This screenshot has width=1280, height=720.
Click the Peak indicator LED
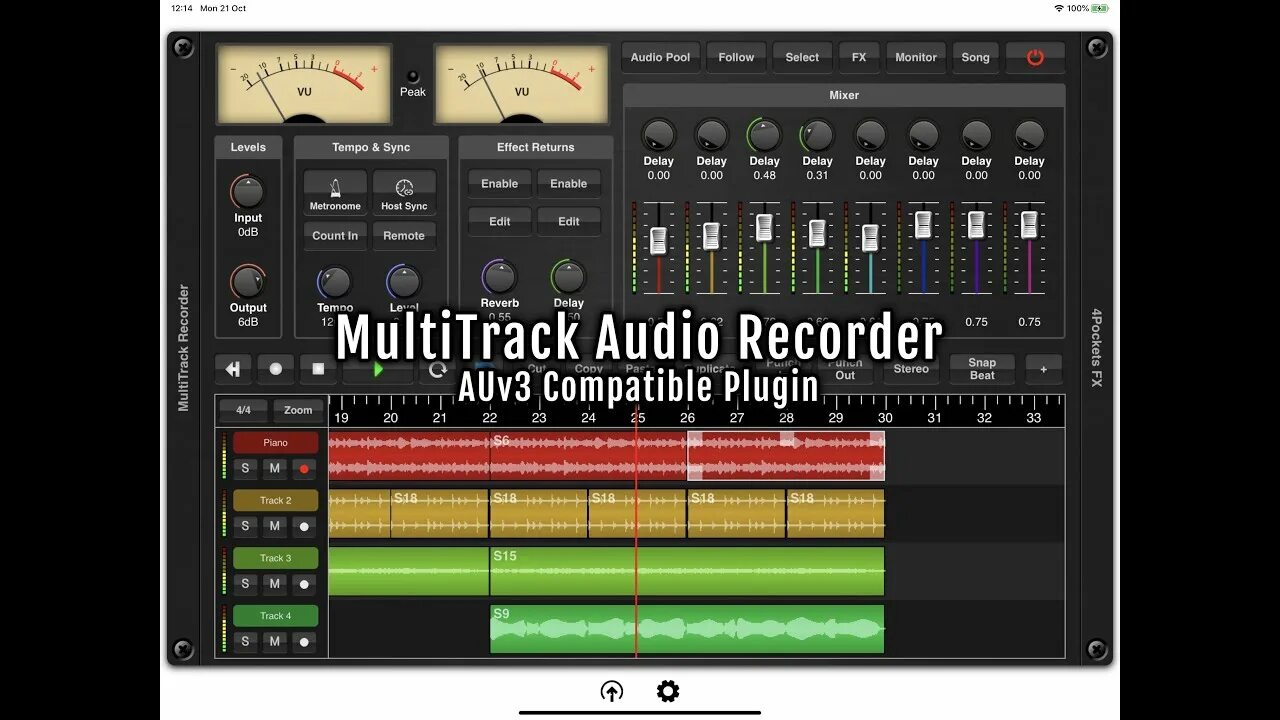412,76
